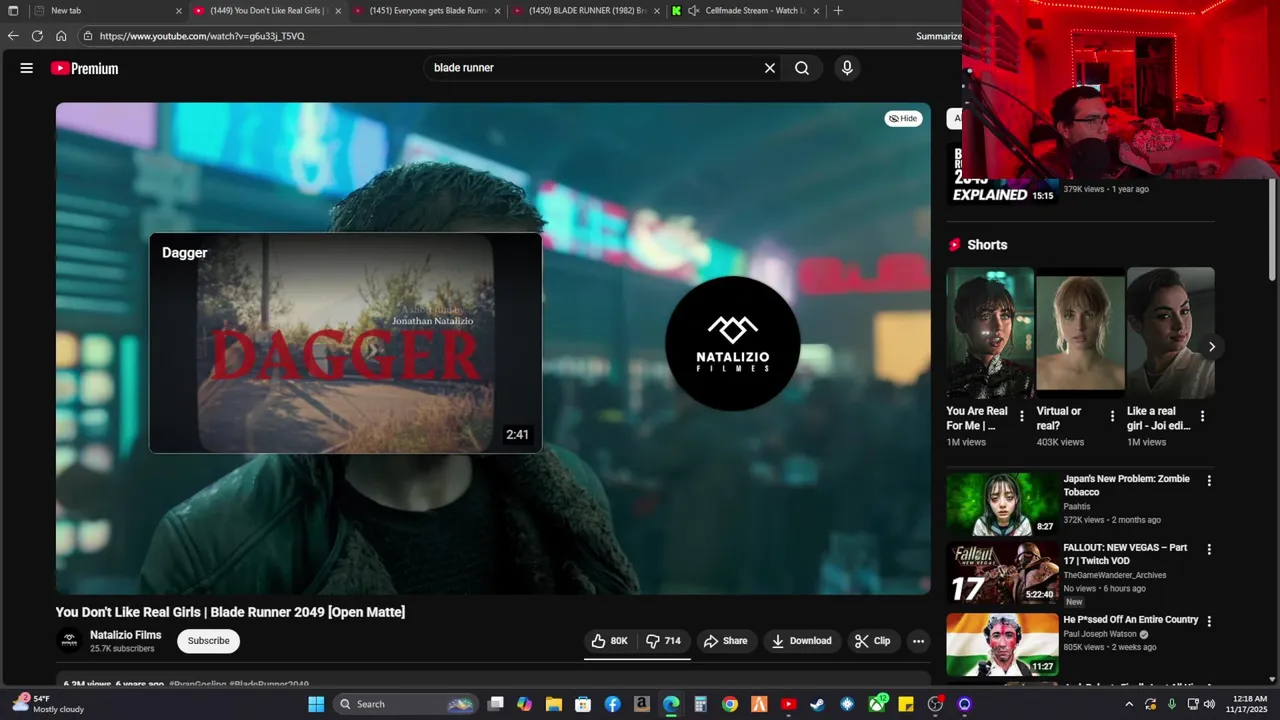Open the suggested 'Dagger' video card
This screenshot has width=1280, height=720.
point(346,343)
